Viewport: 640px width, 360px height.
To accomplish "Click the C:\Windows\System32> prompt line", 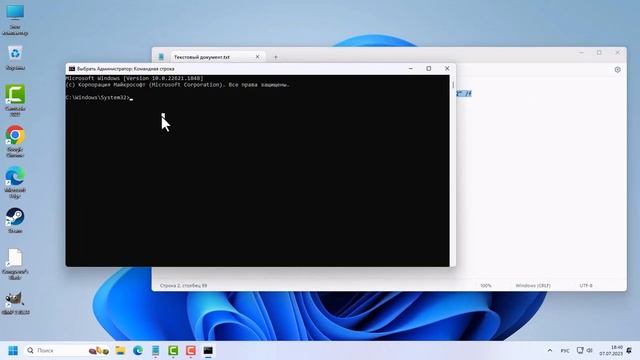I will click(x=99, y=98).
